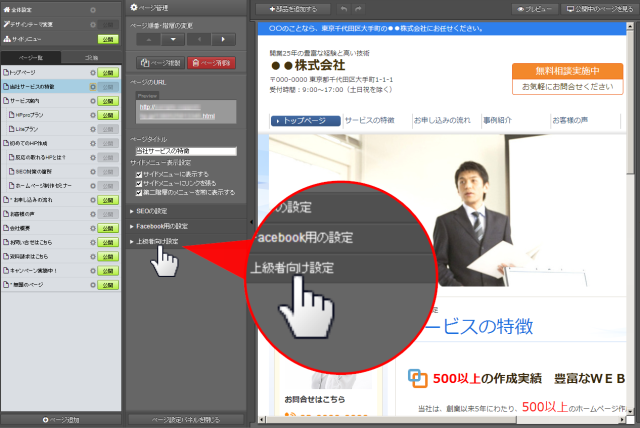
Task: Expand the Facebook用の設定 section
Action: (162, 227)
